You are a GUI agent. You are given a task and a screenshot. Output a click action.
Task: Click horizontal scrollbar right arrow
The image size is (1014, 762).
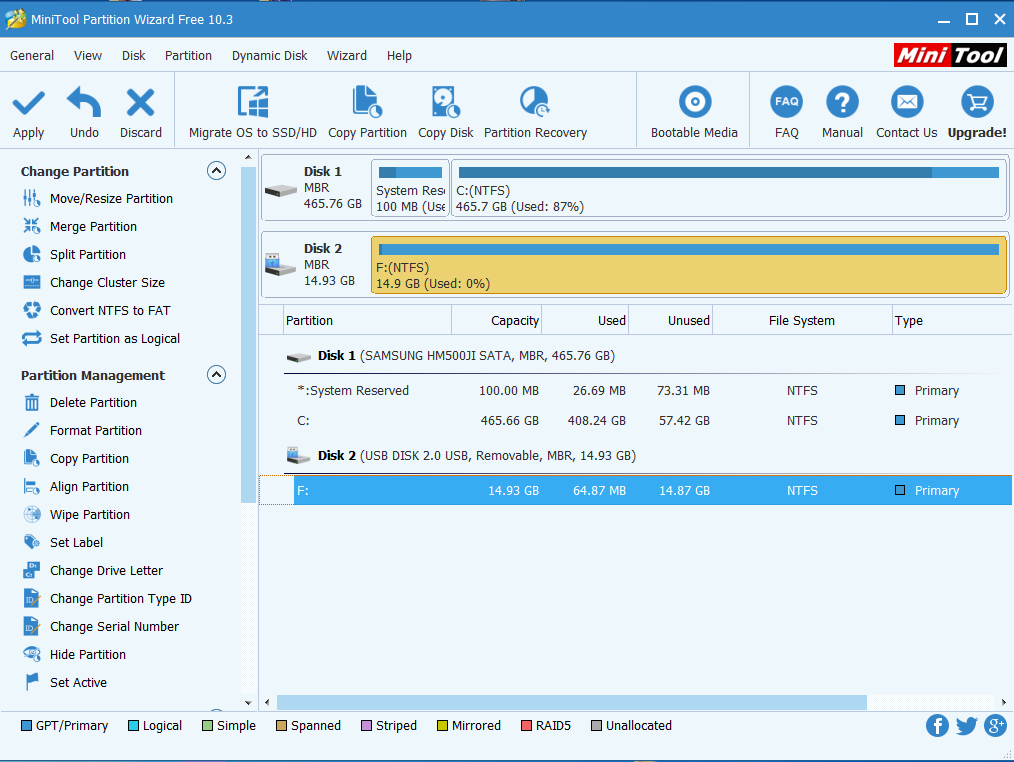(1004, 702)
